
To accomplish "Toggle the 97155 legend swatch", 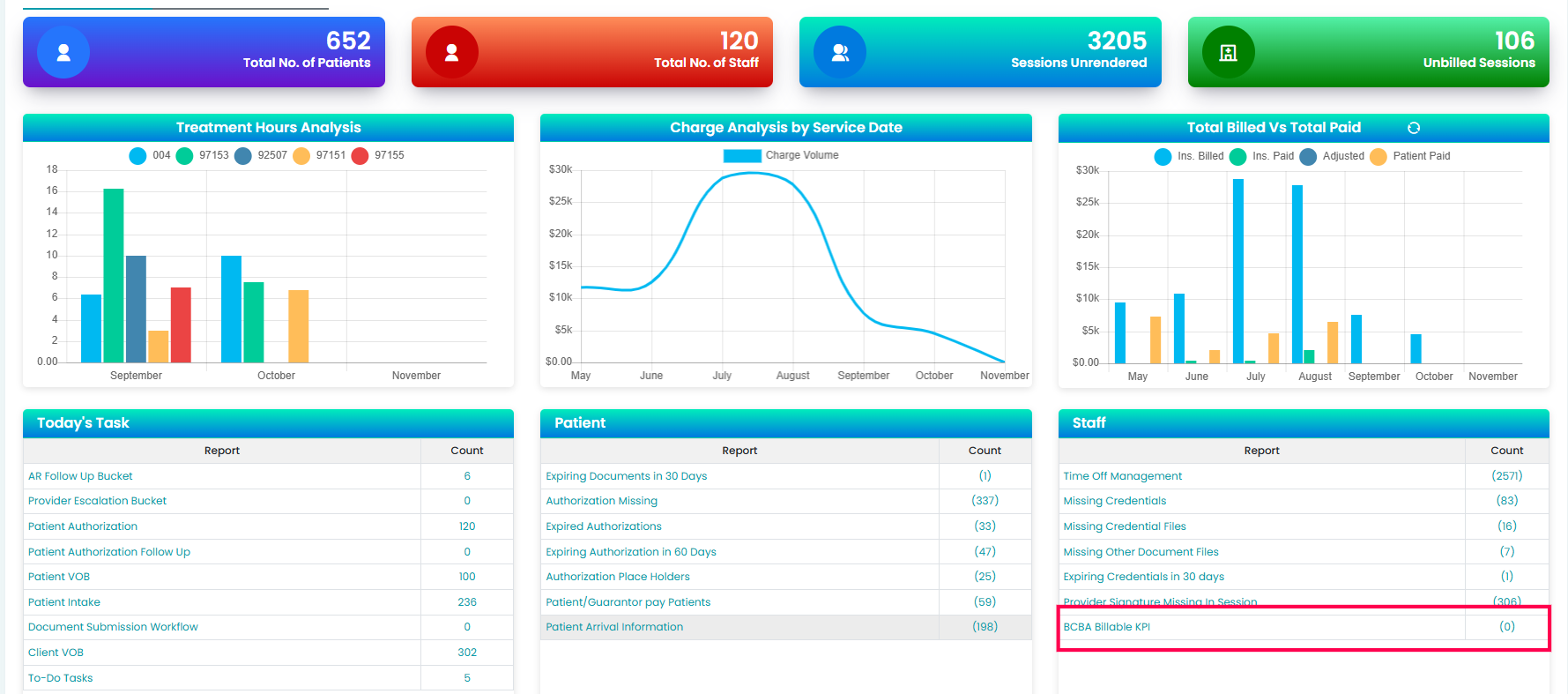I will pos(360,156).
